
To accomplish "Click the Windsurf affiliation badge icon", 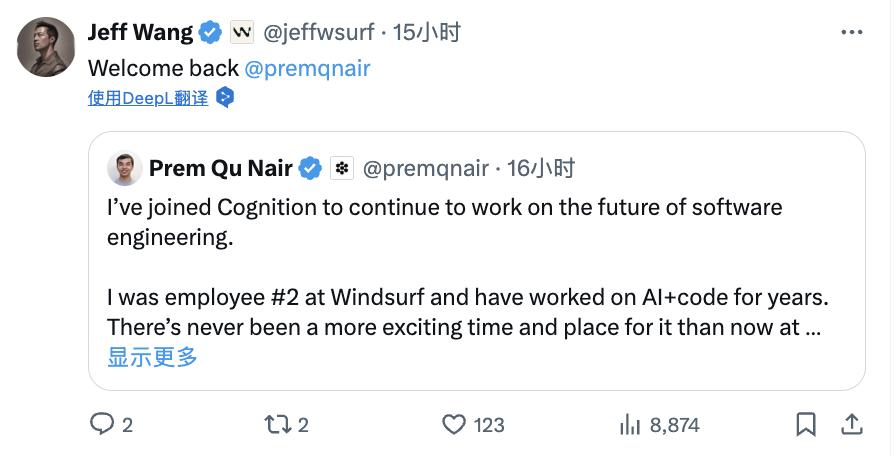I will coord(242,33).
